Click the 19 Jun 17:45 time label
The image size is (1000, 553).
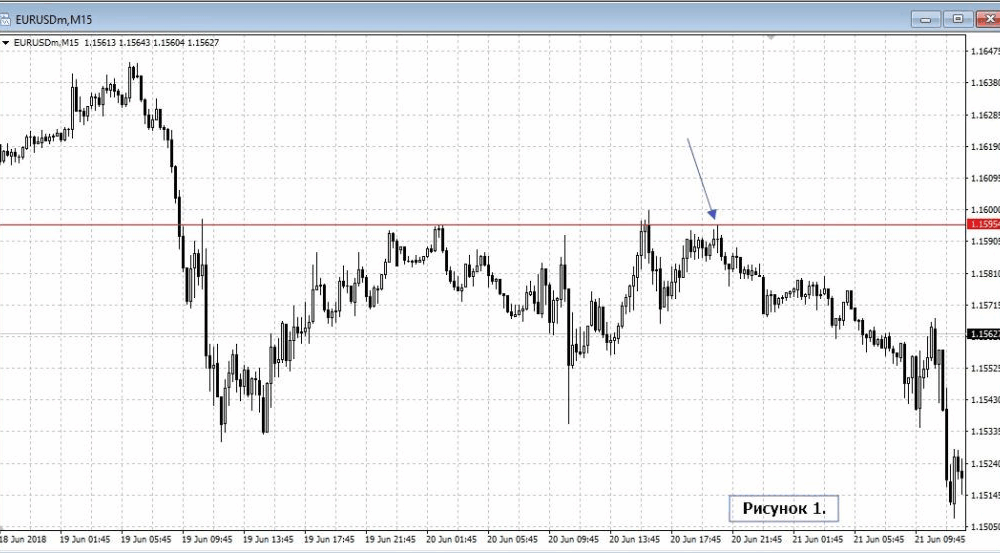point(329,540)
